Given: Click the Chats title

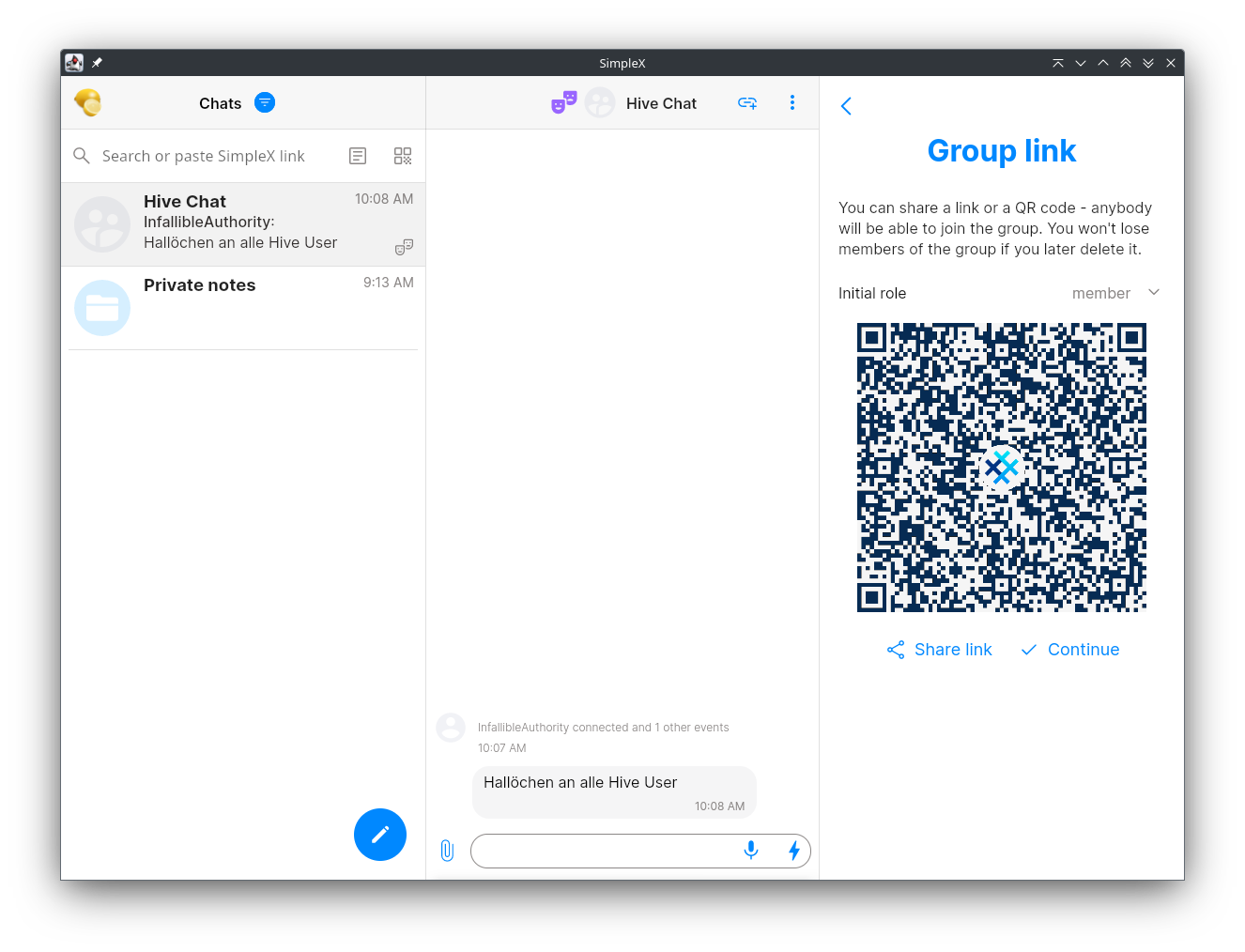Looking at the screenshot, I should pos(221,103).
